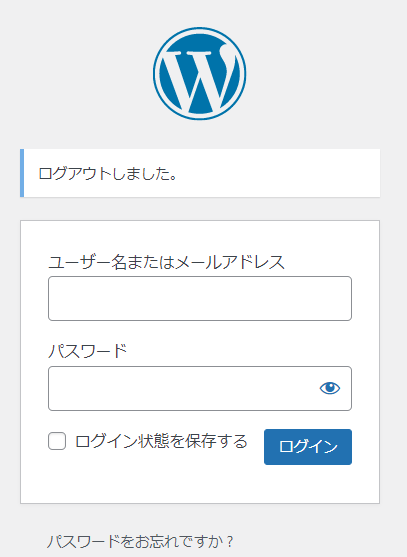Focus the パスワード input field
This screenshot has width=407, height=557.
pyautogui.click(x=200, y=388)
